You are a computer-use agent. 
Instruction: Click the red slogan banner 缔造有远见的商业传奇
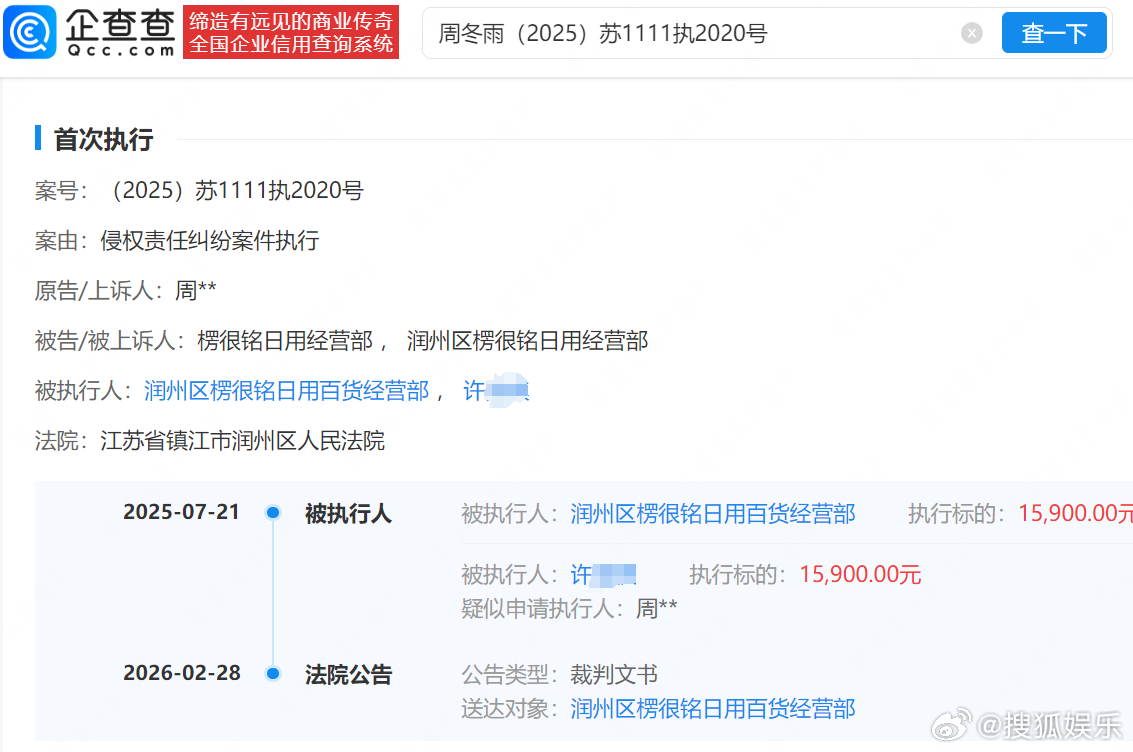tap(290, 32)
